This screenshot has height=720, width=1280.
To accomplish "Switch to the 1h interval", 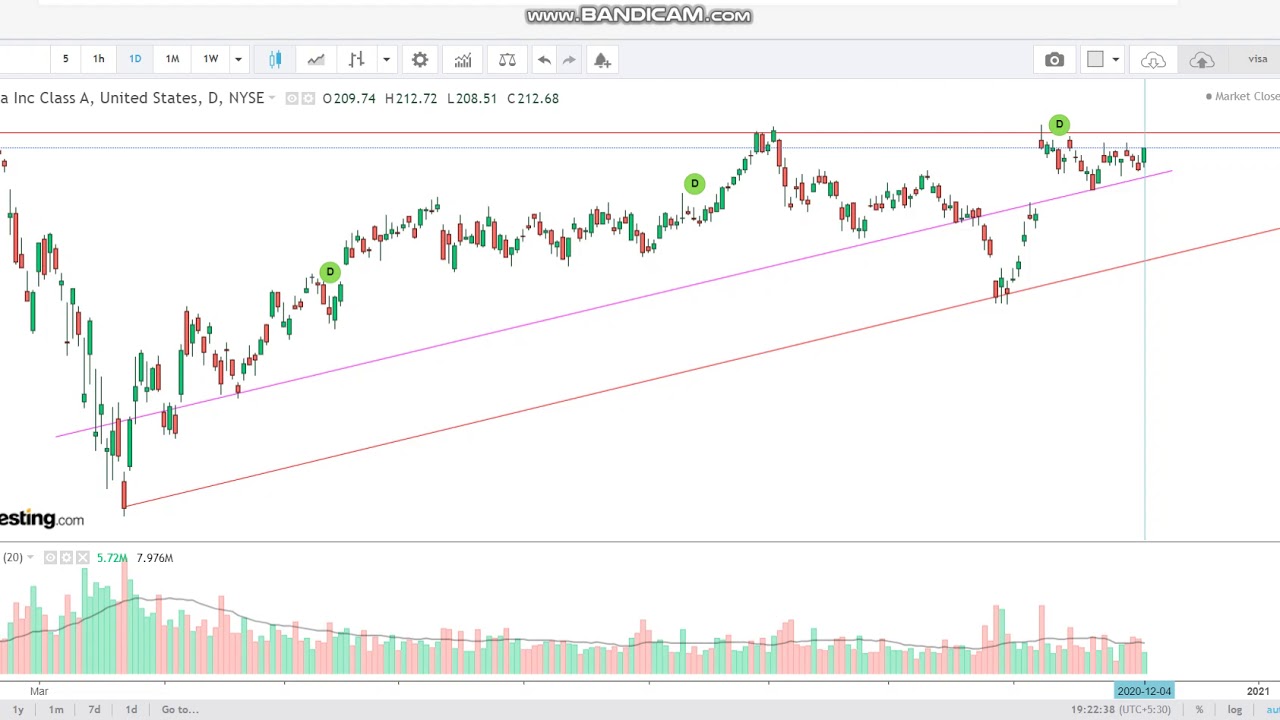I will 98,60.
